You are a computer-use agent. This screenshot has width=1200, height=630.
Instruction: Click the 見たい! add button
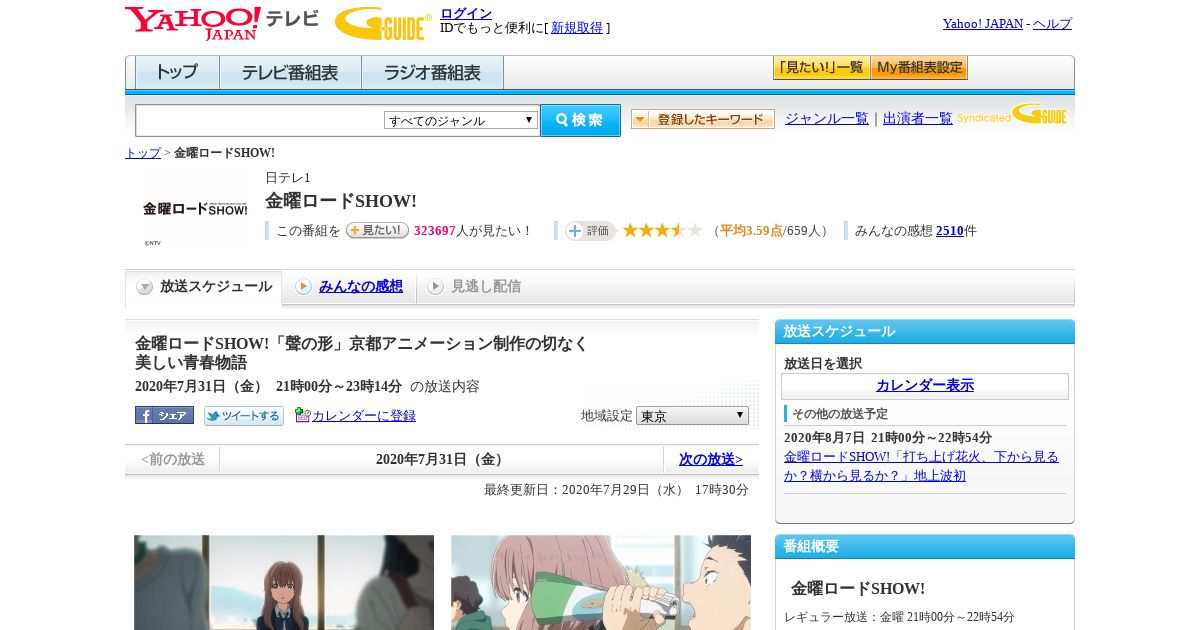click(377, 230)
